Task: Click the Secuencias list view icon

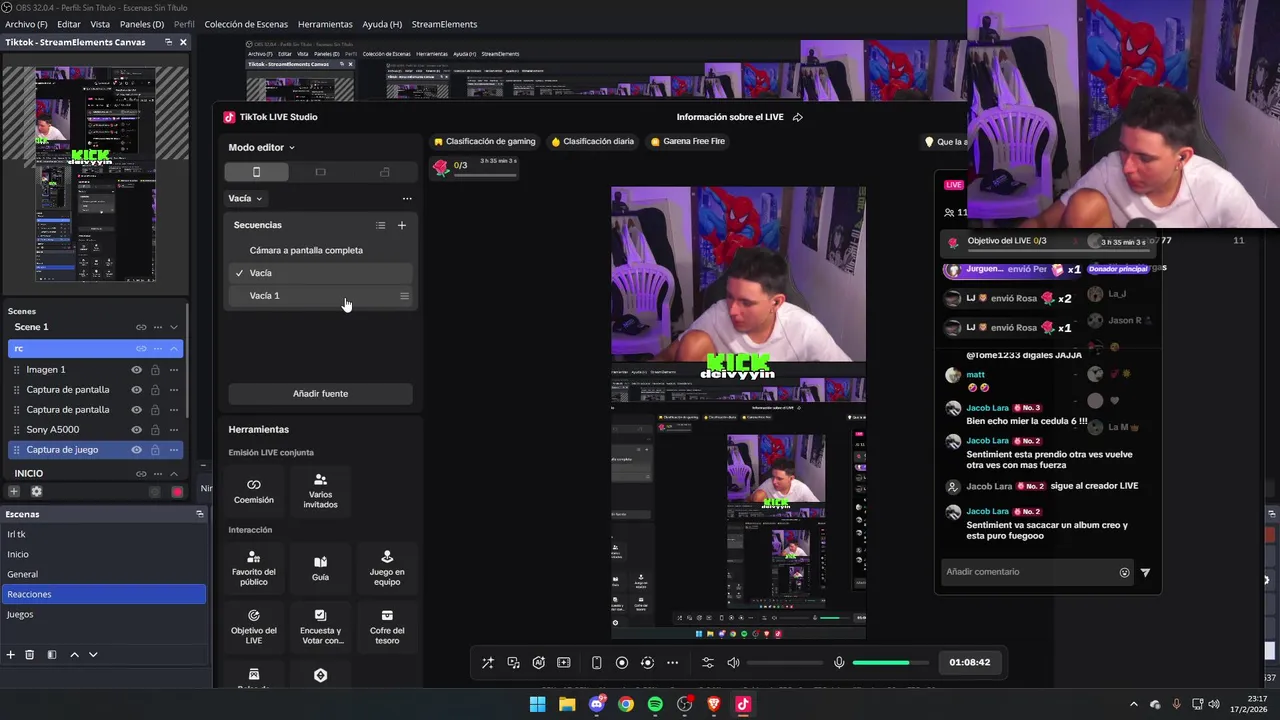Action: 380,225
